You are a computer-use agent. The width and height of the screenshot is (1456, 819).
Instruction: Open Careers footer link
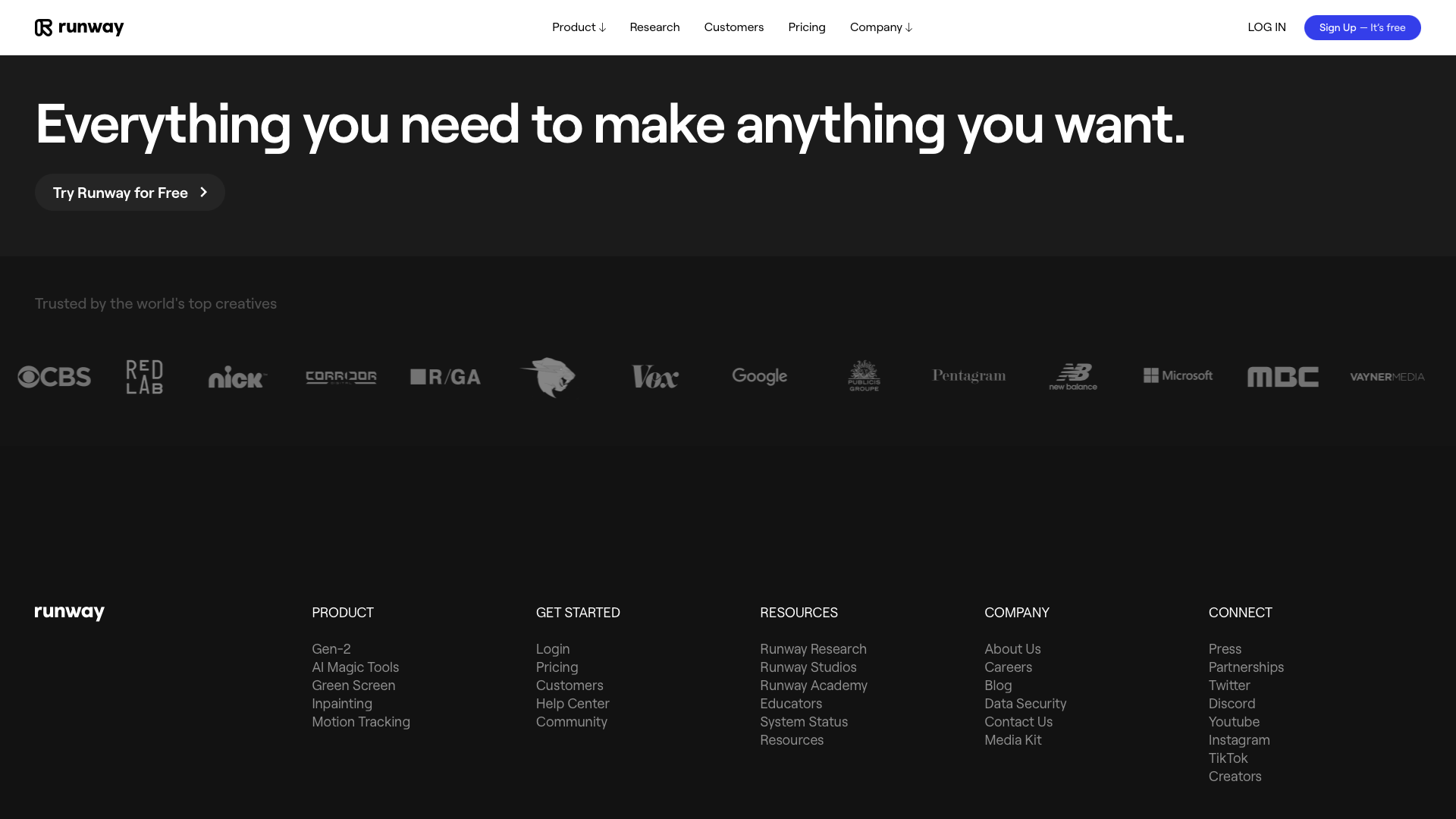coord(1008,667)
